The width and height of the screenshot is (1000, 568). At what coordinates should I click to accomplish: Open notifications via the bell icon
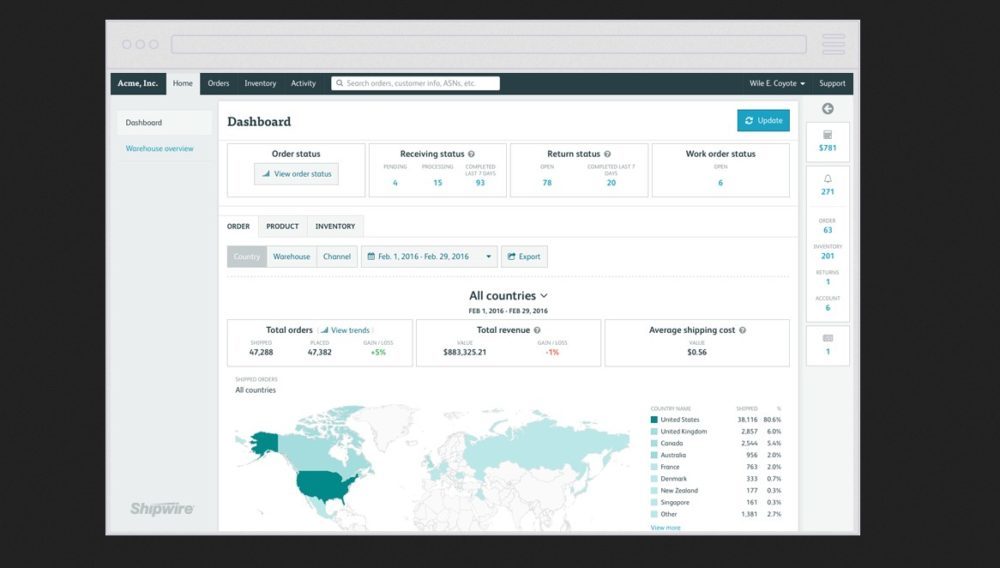tap(827, 177)
